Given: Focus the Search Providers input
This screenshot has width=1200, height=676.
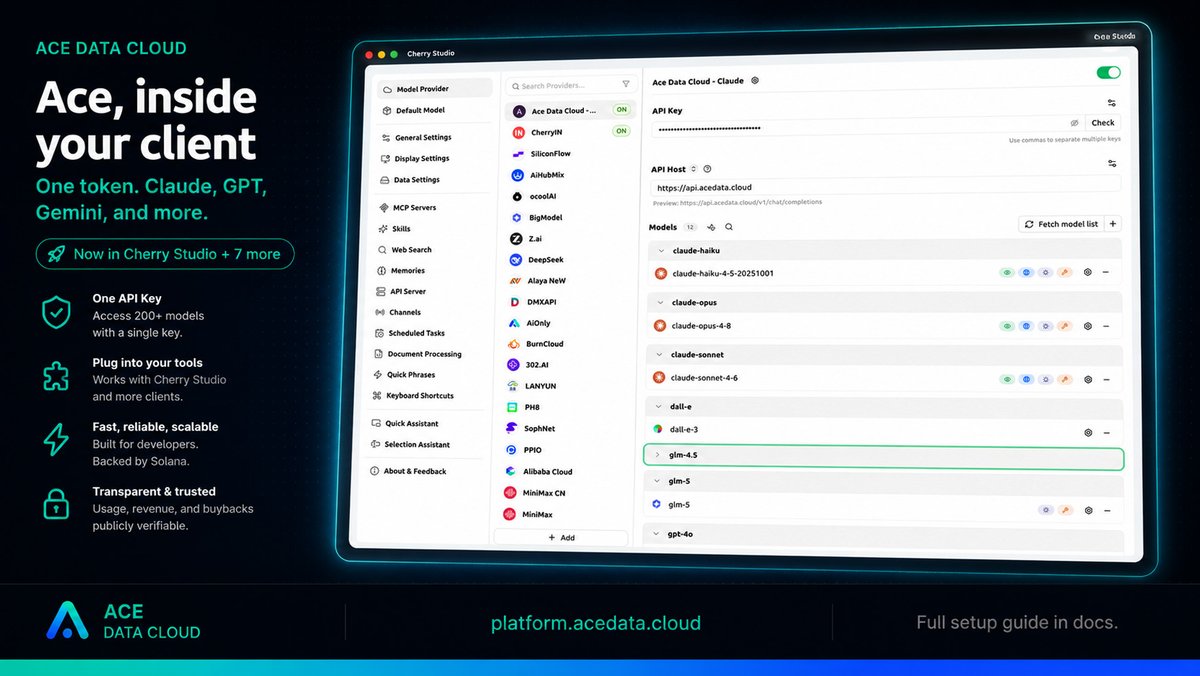Looking at the screenshot, I should click(571, 85).
